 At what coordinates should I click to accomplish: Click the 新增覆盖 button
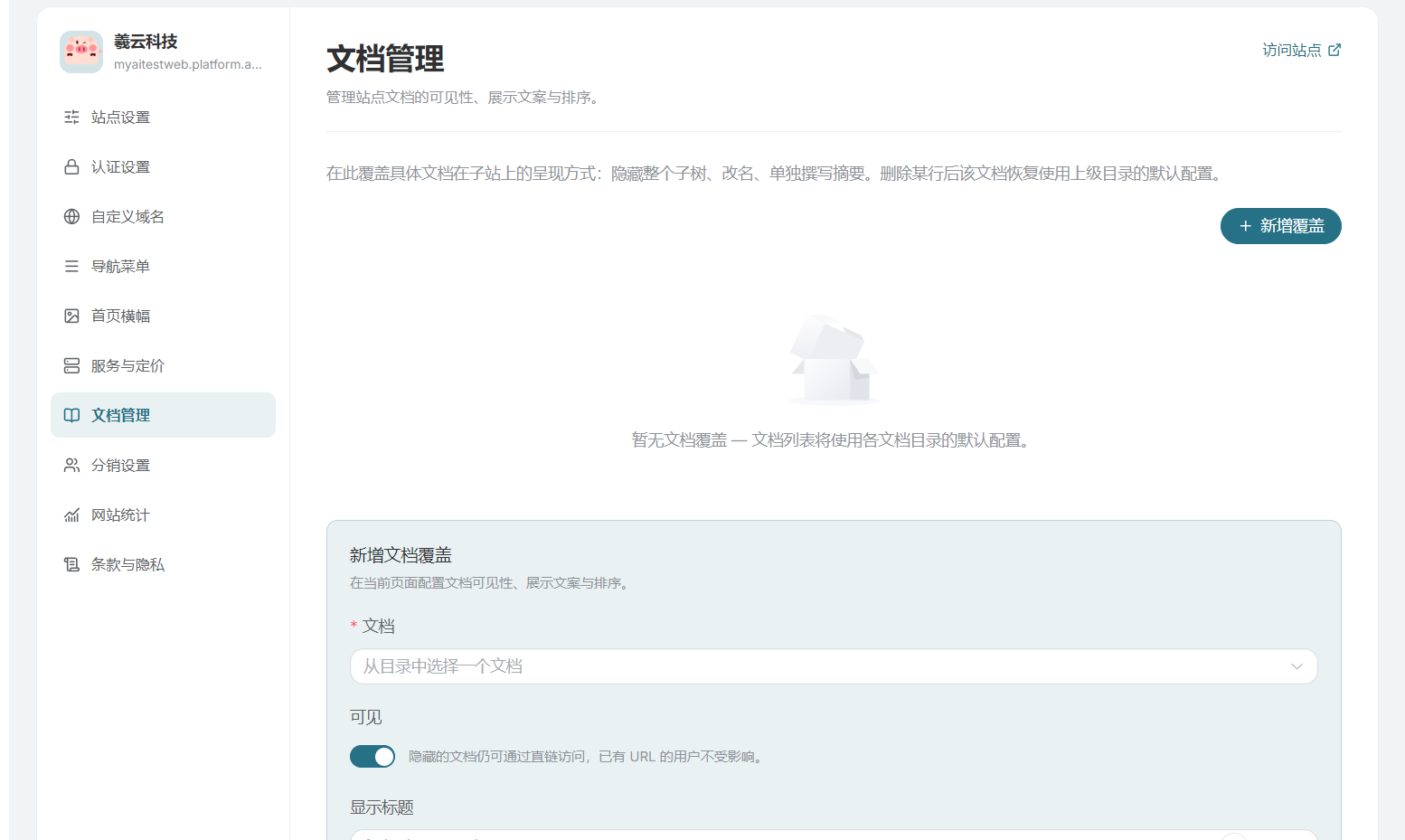coord(1280,226)
